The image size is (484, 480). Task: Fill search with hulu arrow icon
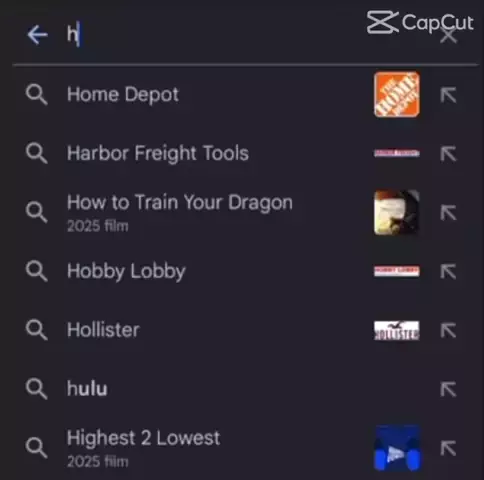(448, 389)
